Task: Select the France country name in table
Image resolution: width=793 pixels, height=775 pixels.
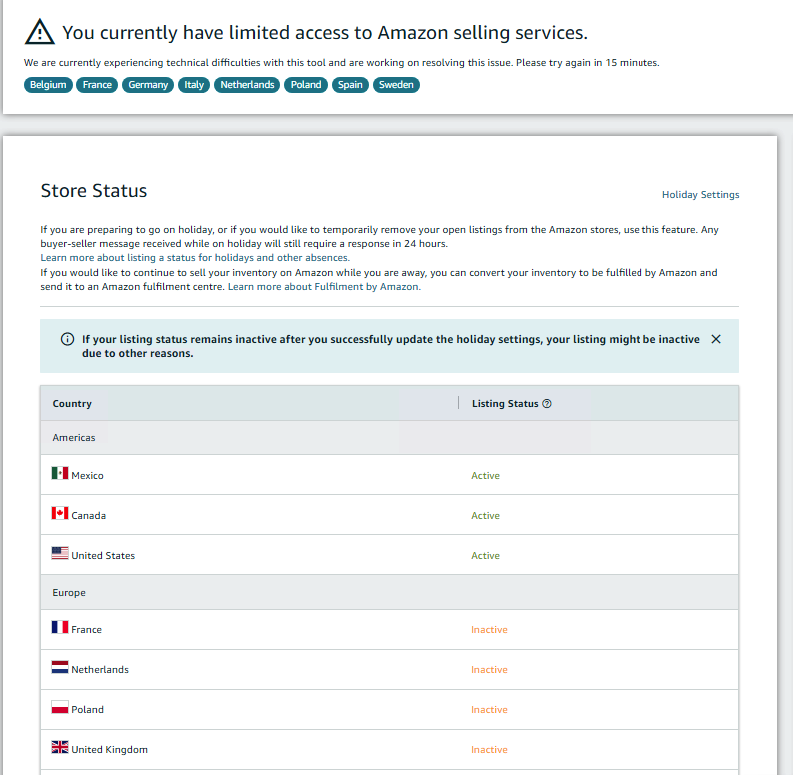Action: [x=86, y=630]
